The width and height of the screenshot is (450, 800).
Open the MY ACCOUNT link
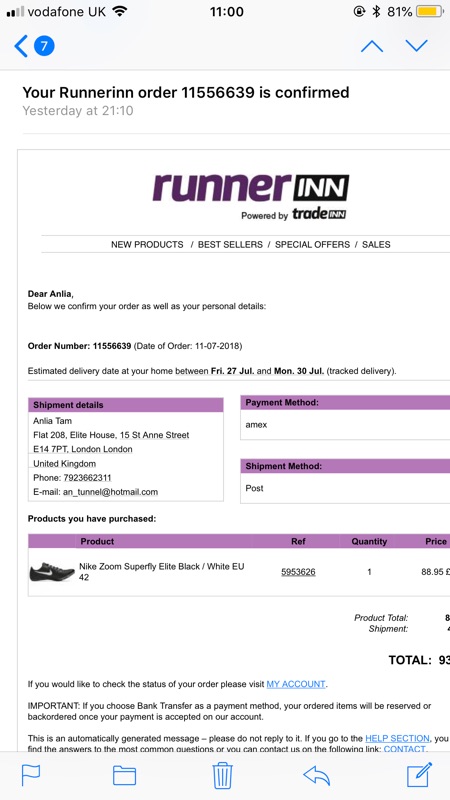(x=295, y=684)
